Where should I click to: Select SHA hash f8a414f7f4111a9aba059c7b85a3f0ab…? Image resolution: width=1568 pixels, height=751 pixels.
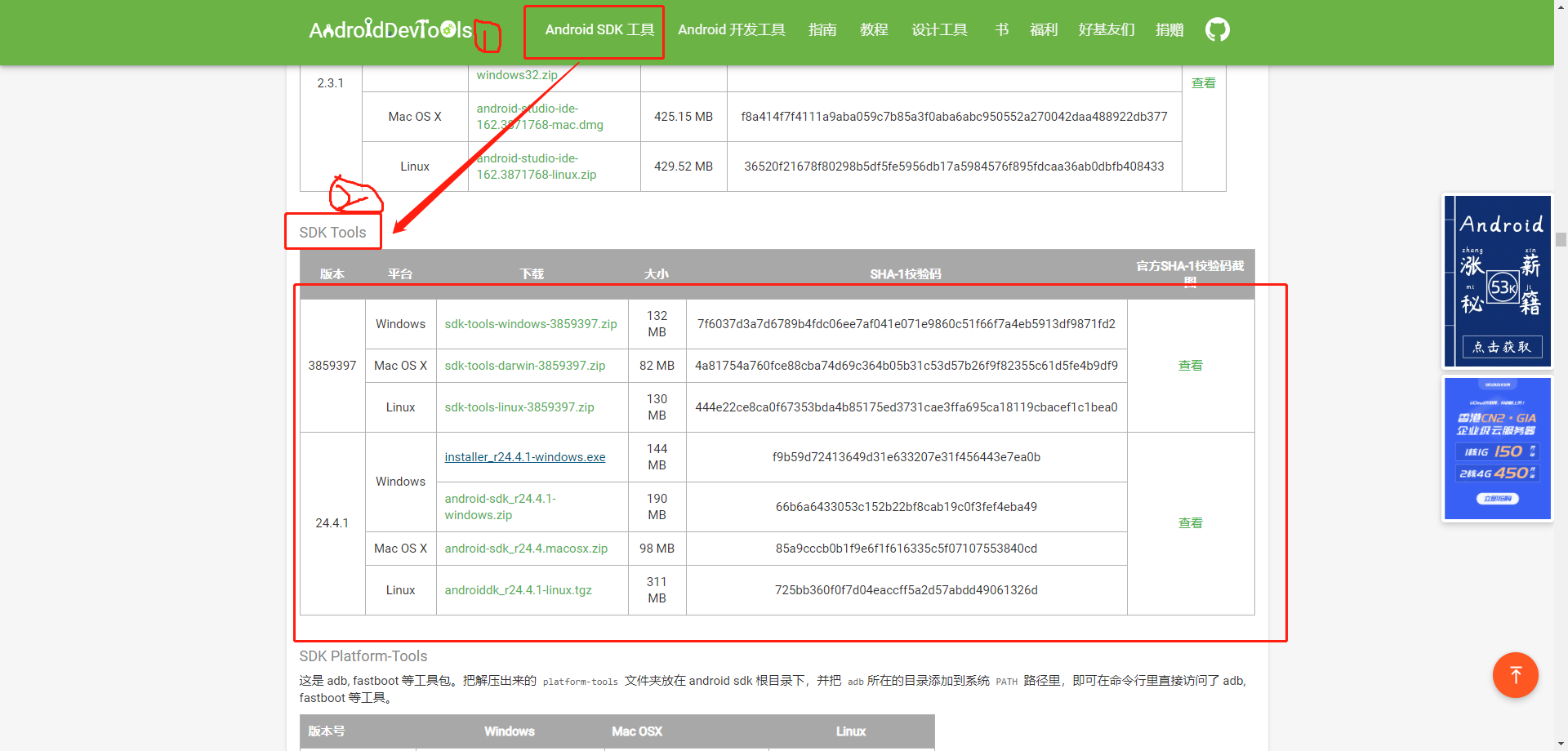(x=954, y=117)
